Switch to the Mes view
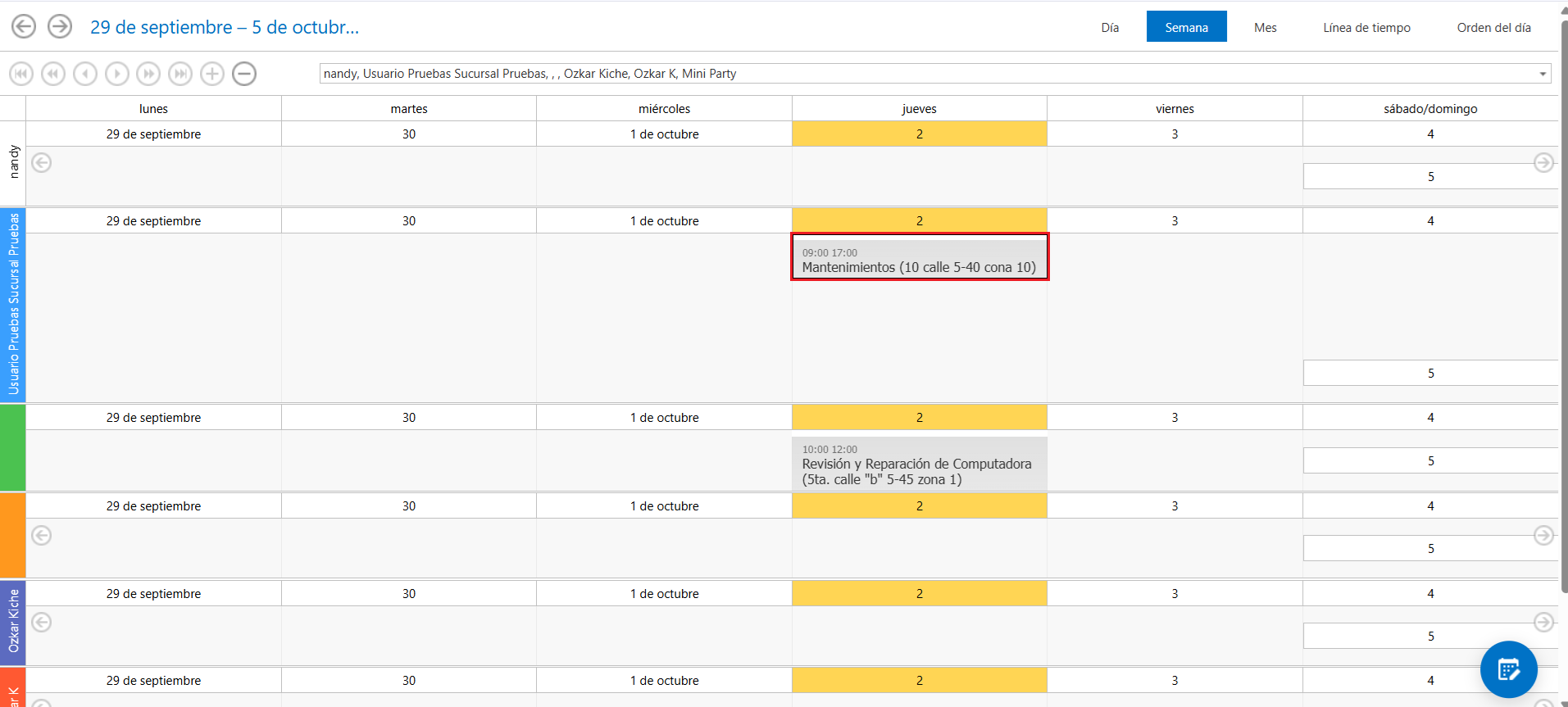The image size is (1568, 707). (1265, 27)
